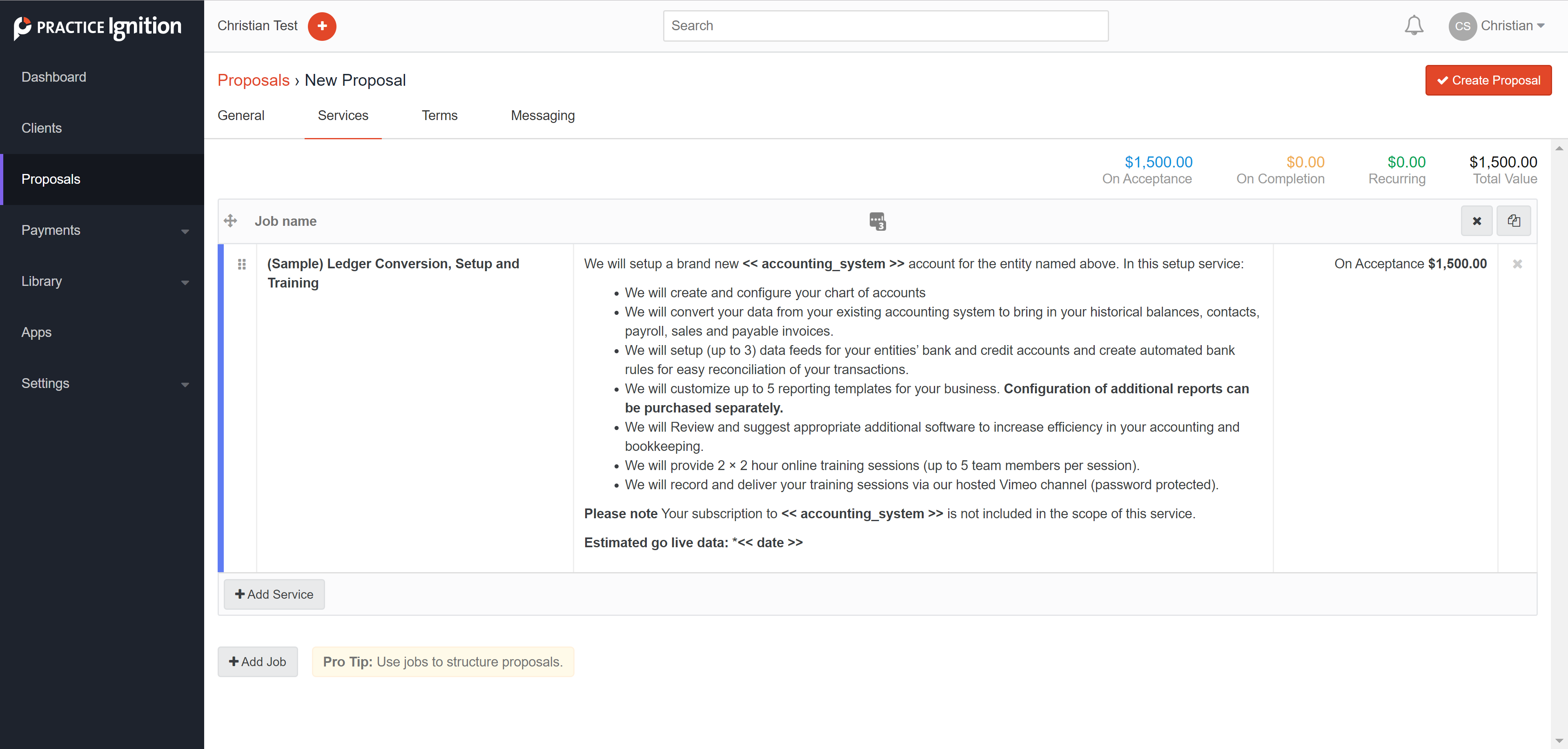The image size is (1568, 749).
Task: Click the Add Service button
Action: [x=274, y=594]
